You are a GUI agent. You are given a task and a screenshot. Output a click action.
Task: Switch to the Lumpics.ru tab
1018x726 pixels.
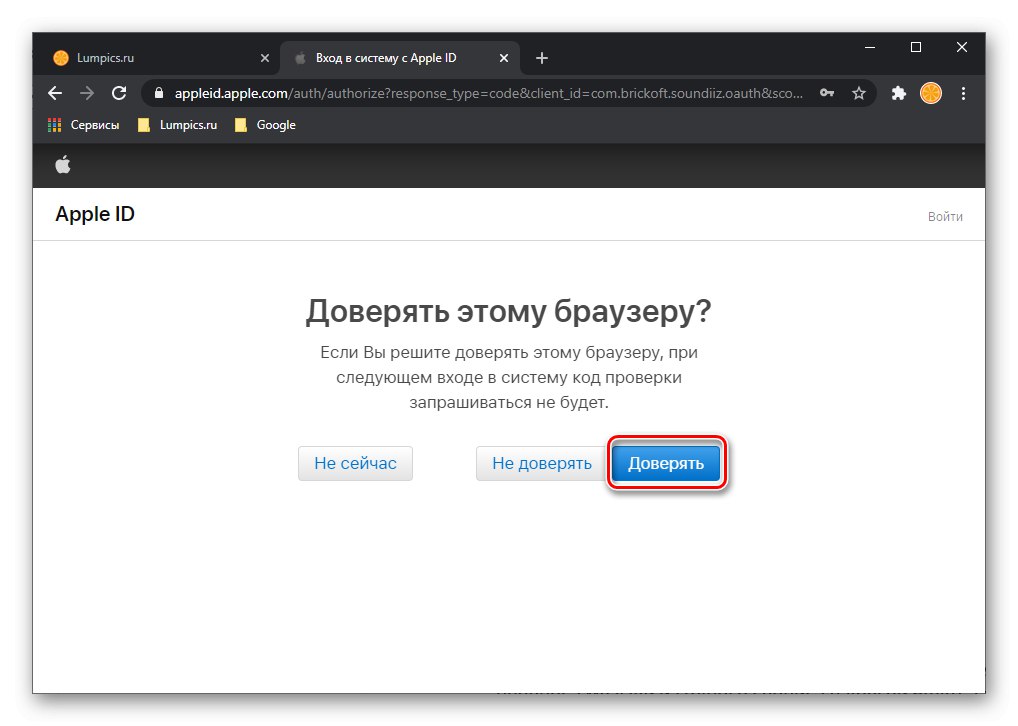click(160, 58)
